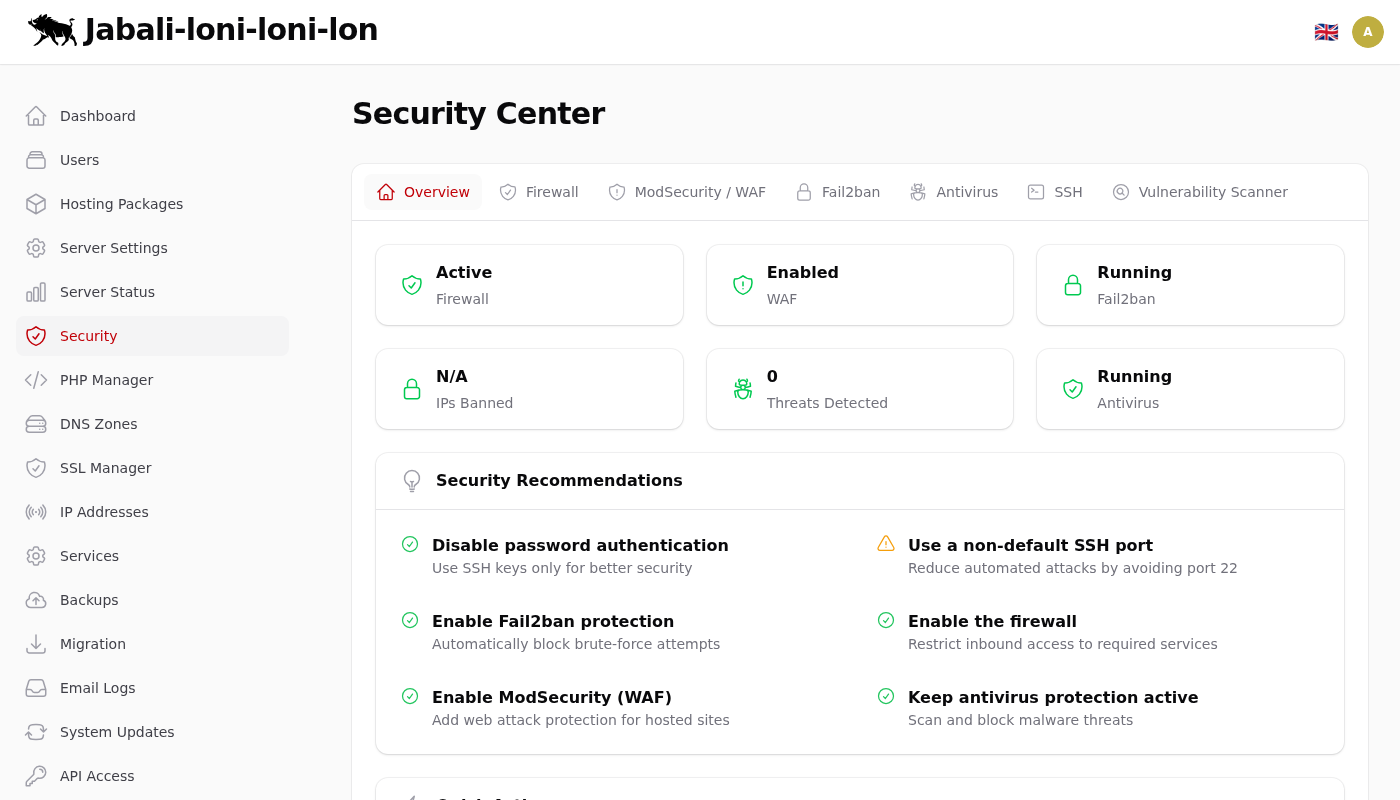
Task: Click the Threats Detected stat card
Action: tap(859, 389)
